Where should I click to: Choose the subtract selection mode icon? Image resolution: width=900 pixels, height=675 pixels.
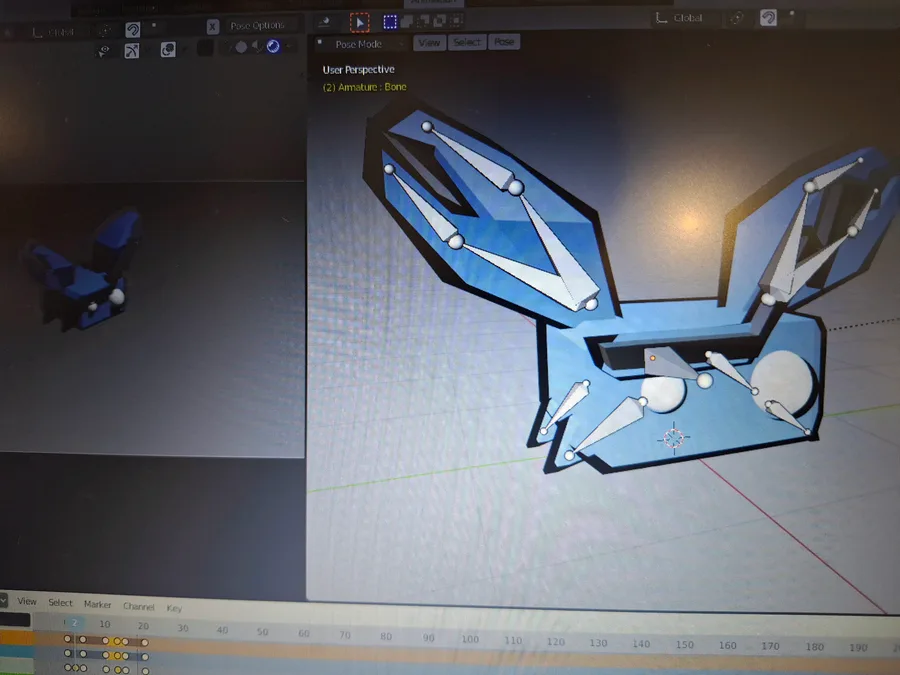pos(424,21)
